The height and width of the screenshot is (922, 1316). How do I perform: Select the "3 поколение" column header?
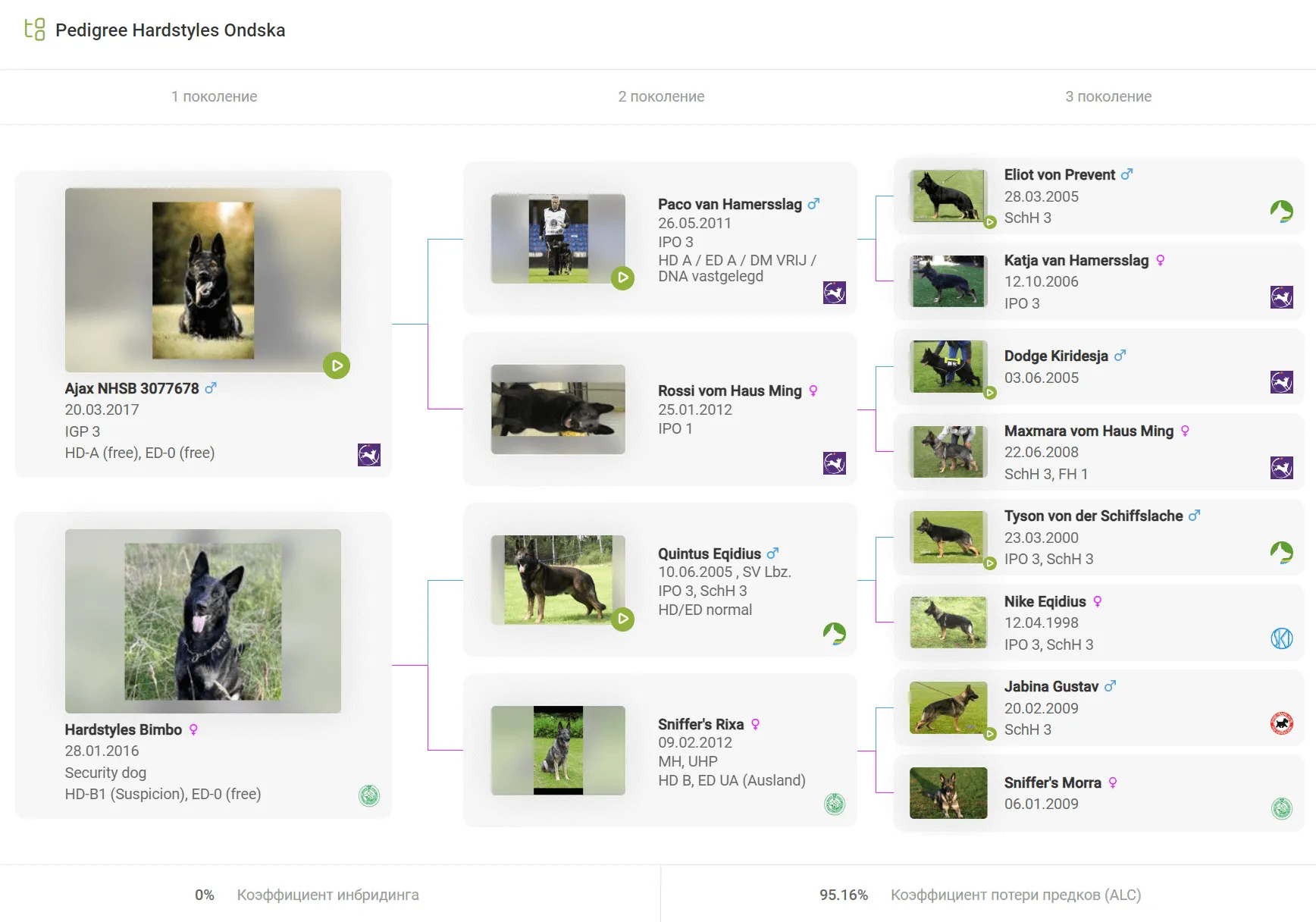tap(1108, 96)
